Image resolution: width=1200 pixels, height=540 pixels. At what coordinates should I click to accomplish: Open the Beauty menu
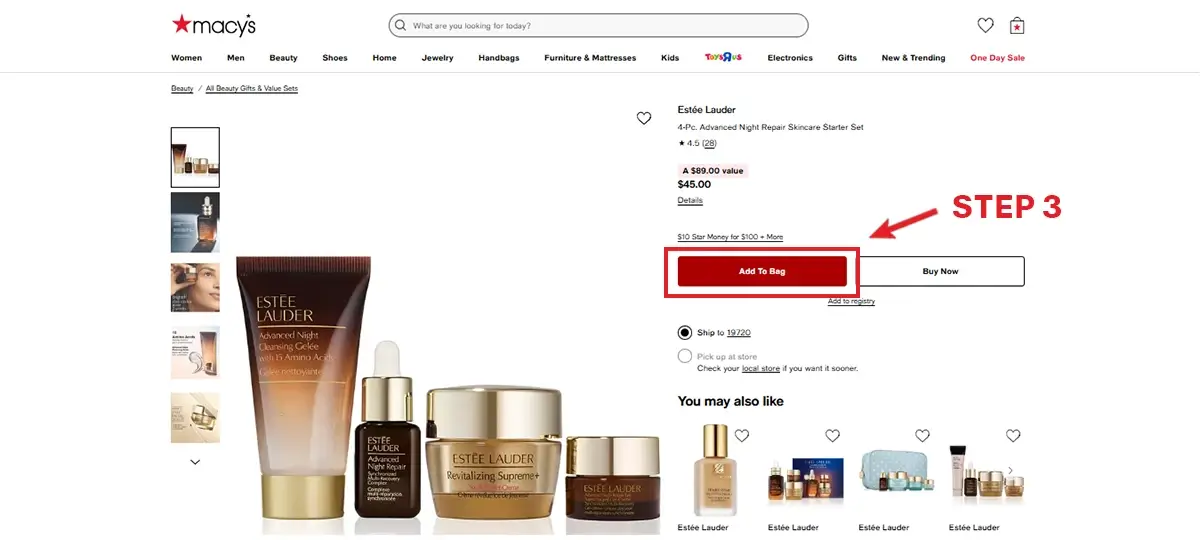tap(283, 58)
